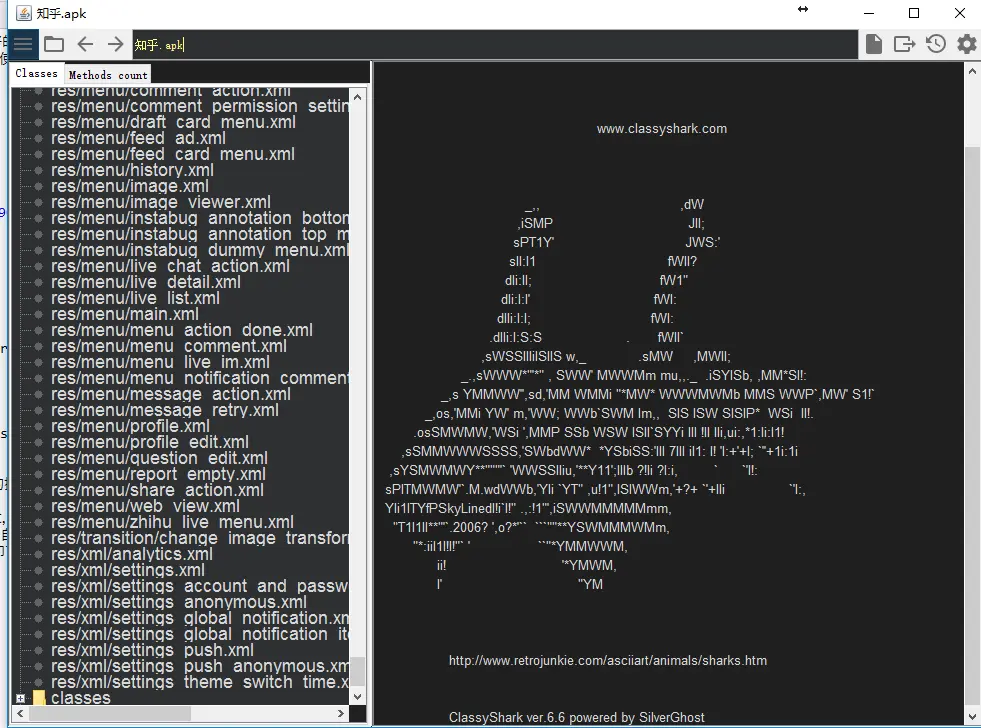Select the classes folder tree item

[x=81, y=698]
